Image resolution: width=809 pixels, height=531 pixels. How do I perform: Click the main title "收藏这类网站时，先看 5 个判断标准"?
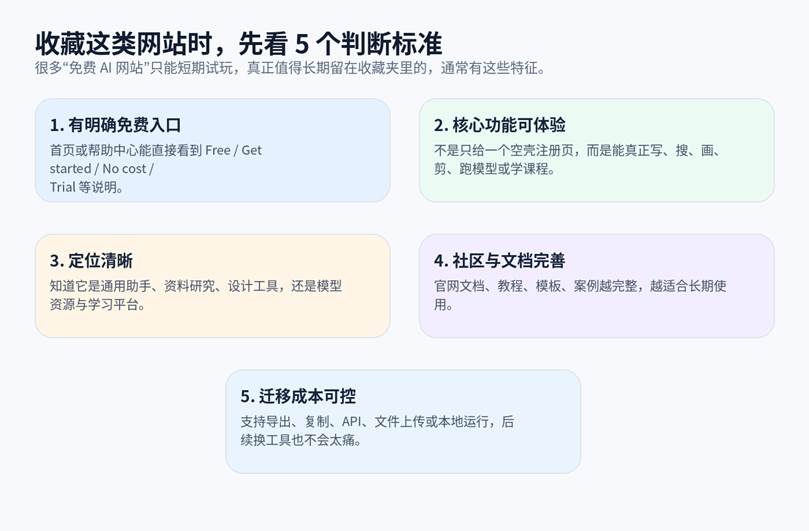click(238, 43)
